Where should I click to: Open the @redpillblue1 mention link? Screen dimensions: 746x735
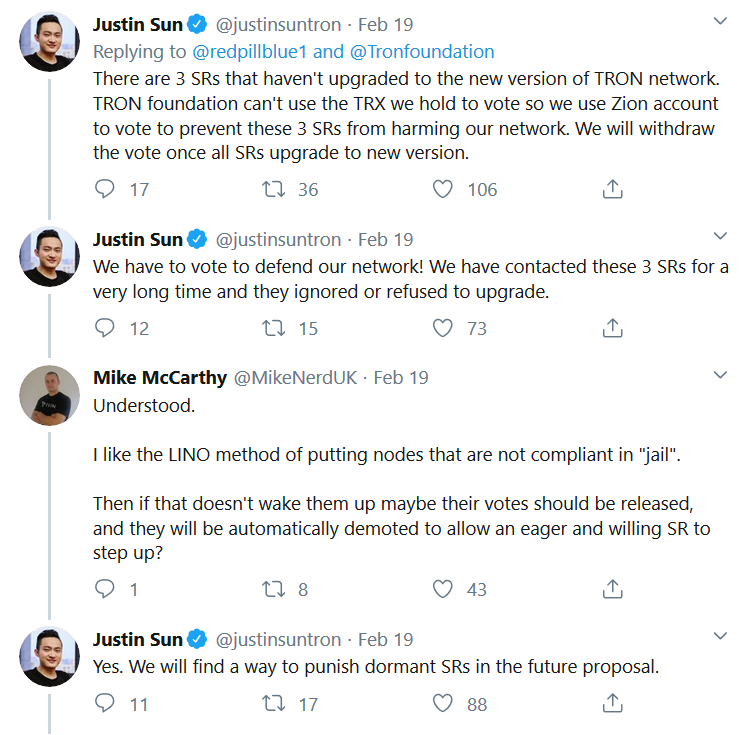click(249, 51)
